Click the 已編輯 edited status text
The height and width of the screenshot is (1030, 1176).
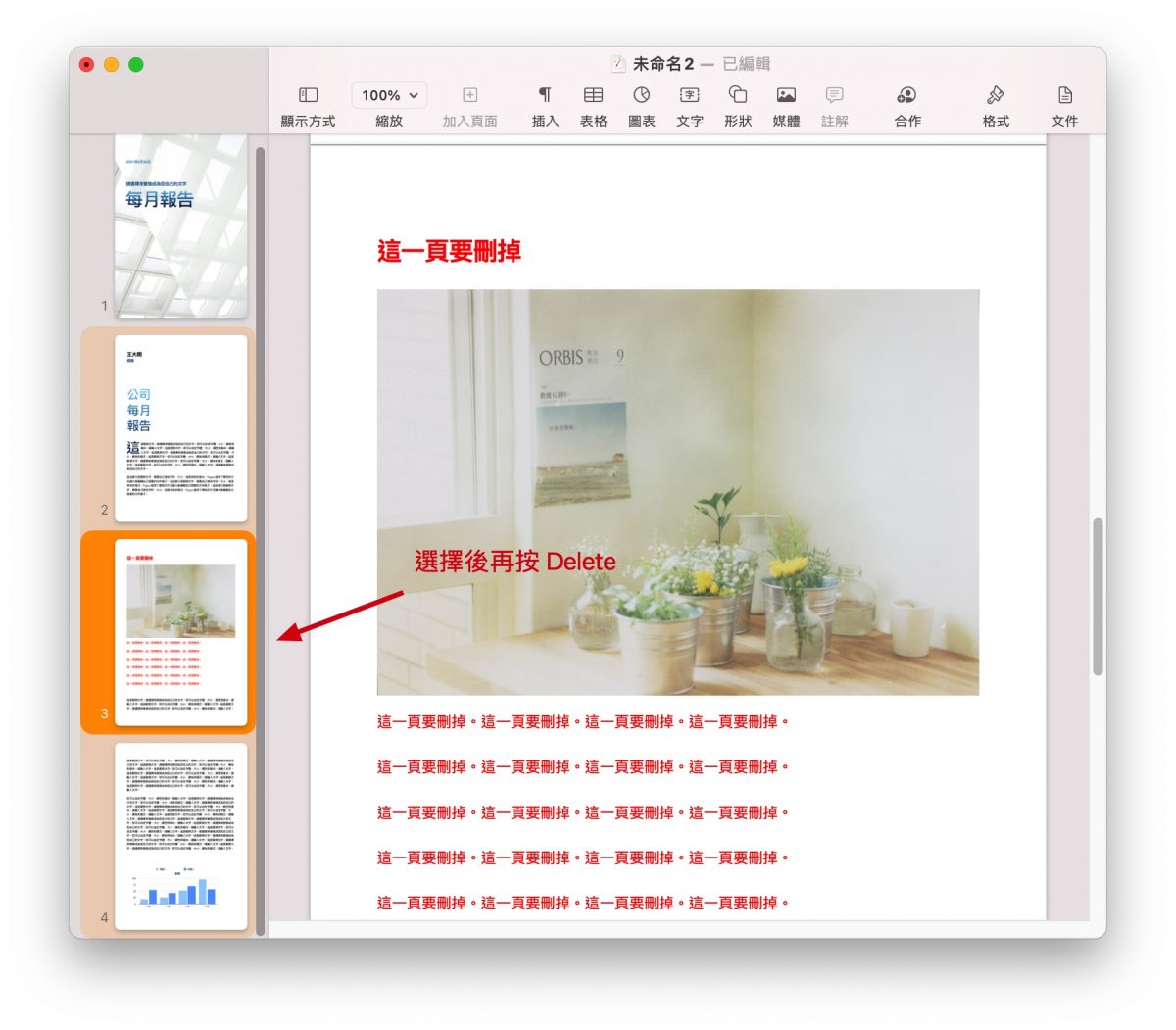click(x=747, y=64)
